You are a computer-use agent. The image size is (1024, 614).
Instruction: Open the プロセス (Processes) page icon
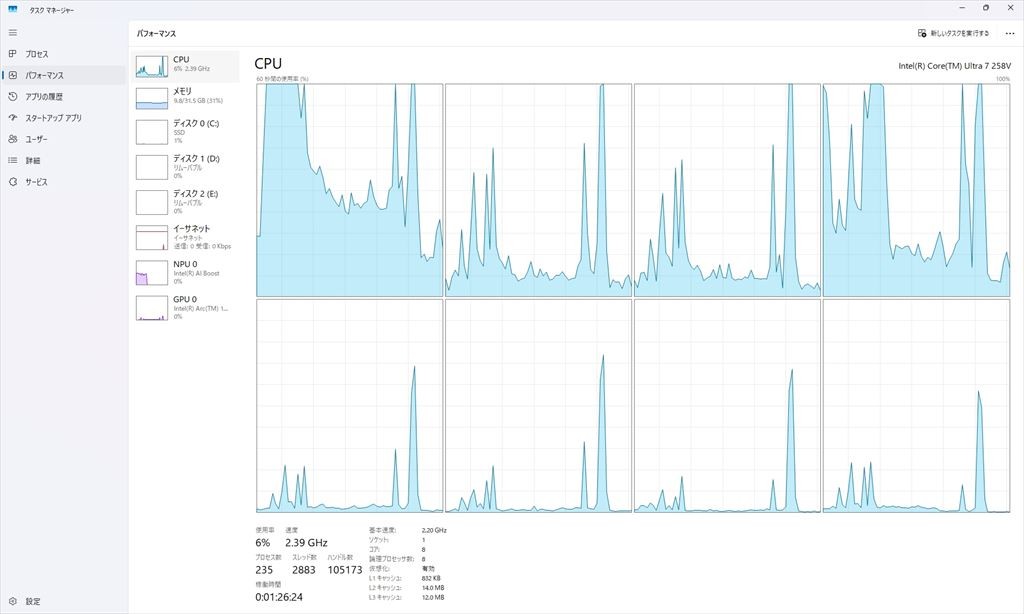click(x=12, y=54)
